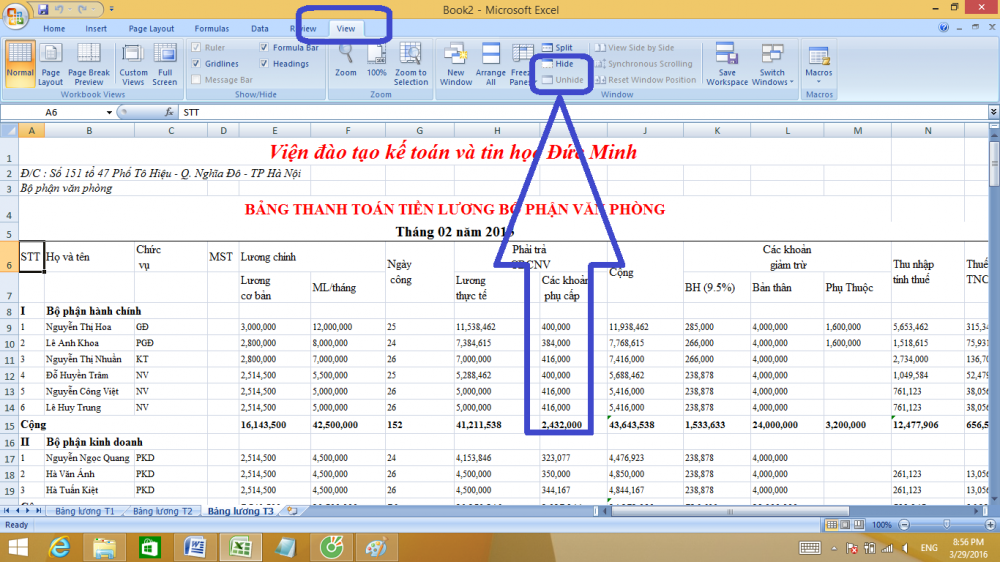
Task: Toggle the Formula Bar checkbox
Action: tap(264, 47)
